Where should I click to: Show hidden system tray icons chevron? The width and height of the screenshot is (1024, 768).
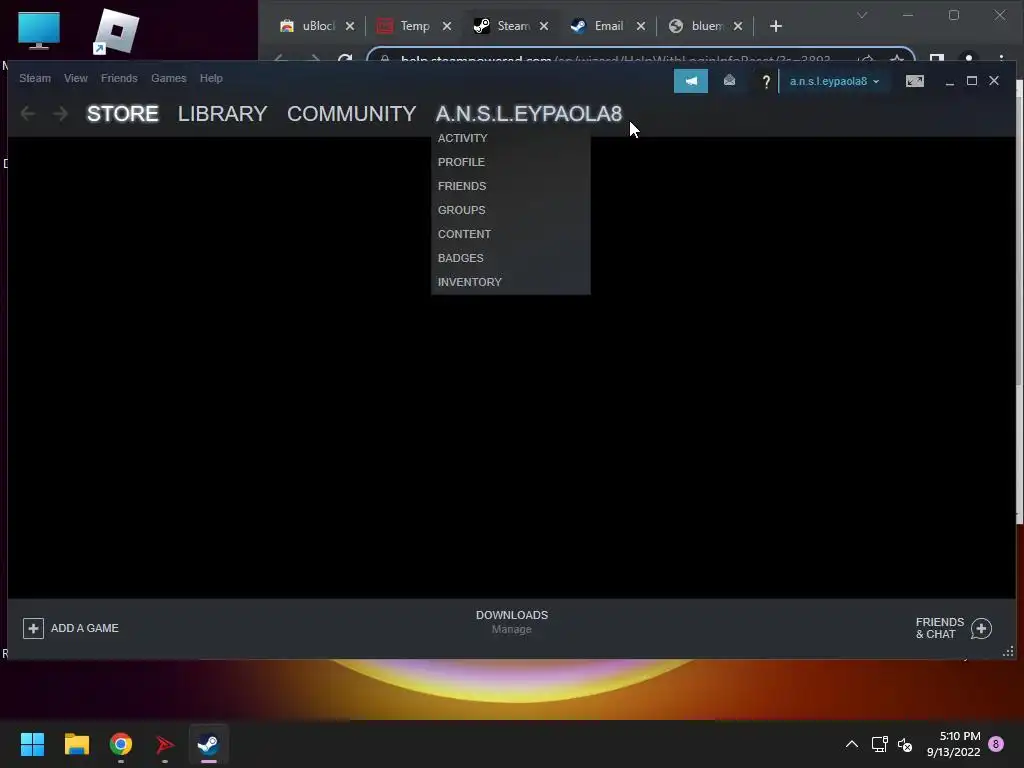pos(852,744)
